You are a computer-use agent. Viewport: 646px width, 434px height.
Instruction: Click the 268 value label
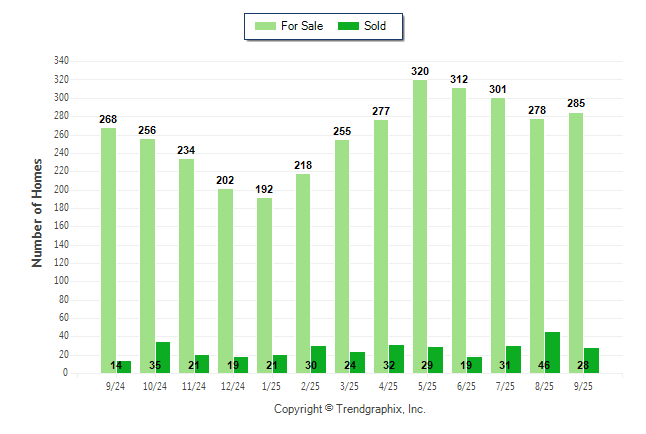(108, 120)
